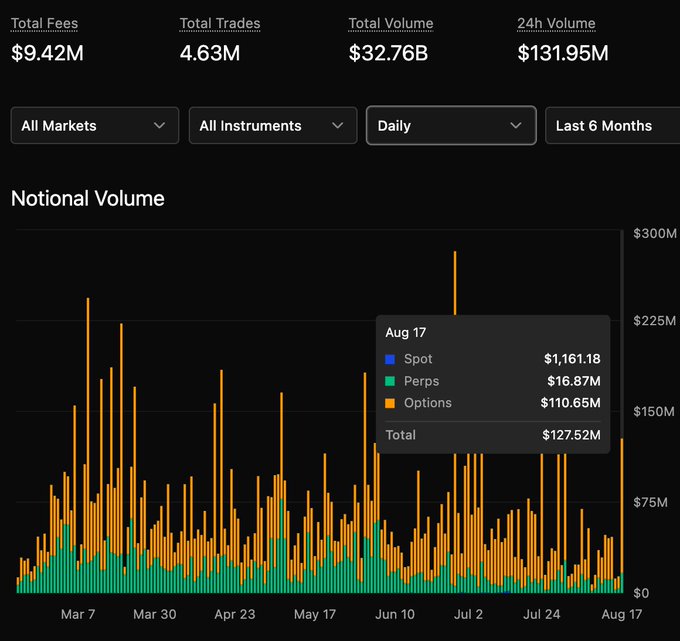Click the $0 y-axis label
This screenshot has height=641, width=680.
641,593
